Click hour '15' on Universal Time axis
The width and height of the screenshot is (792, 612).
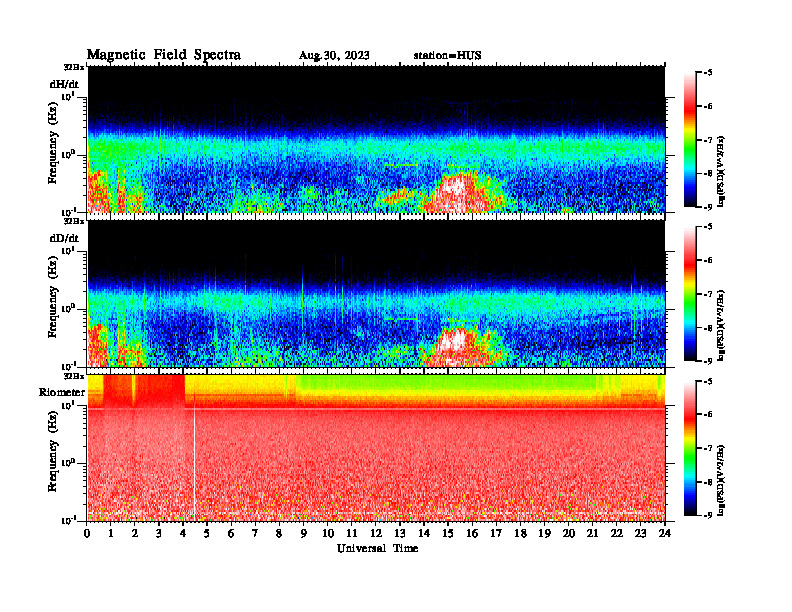point(448,534)
